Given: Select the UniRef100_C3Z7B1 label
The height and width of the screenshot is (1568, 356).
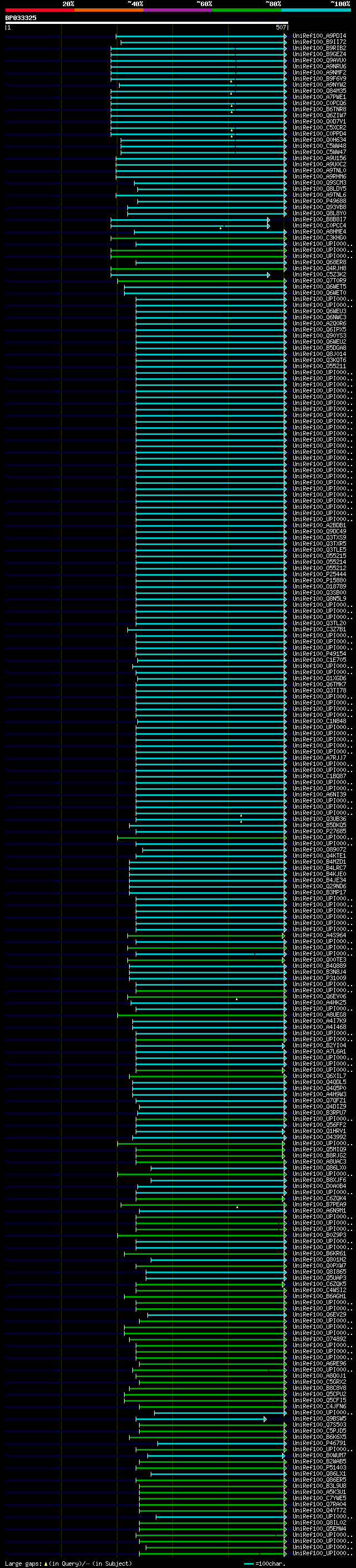Looking at the screenshot, I should tap(319, 630).
